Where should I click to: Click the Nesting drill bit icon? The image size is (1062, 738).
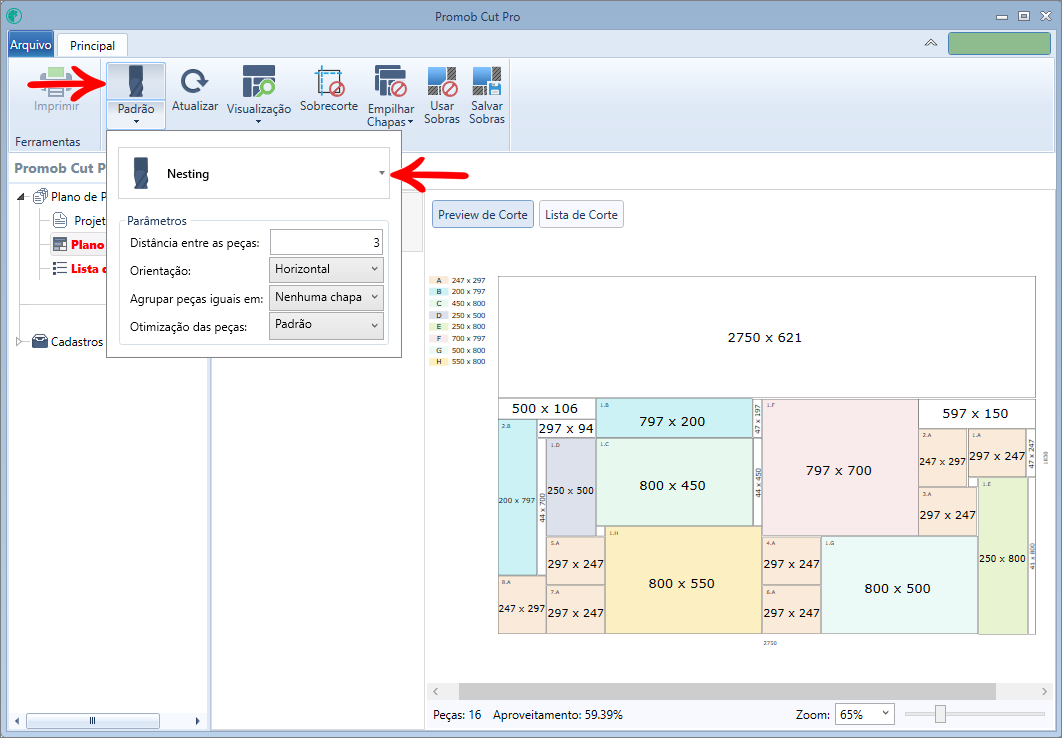[x=141, y=173]
